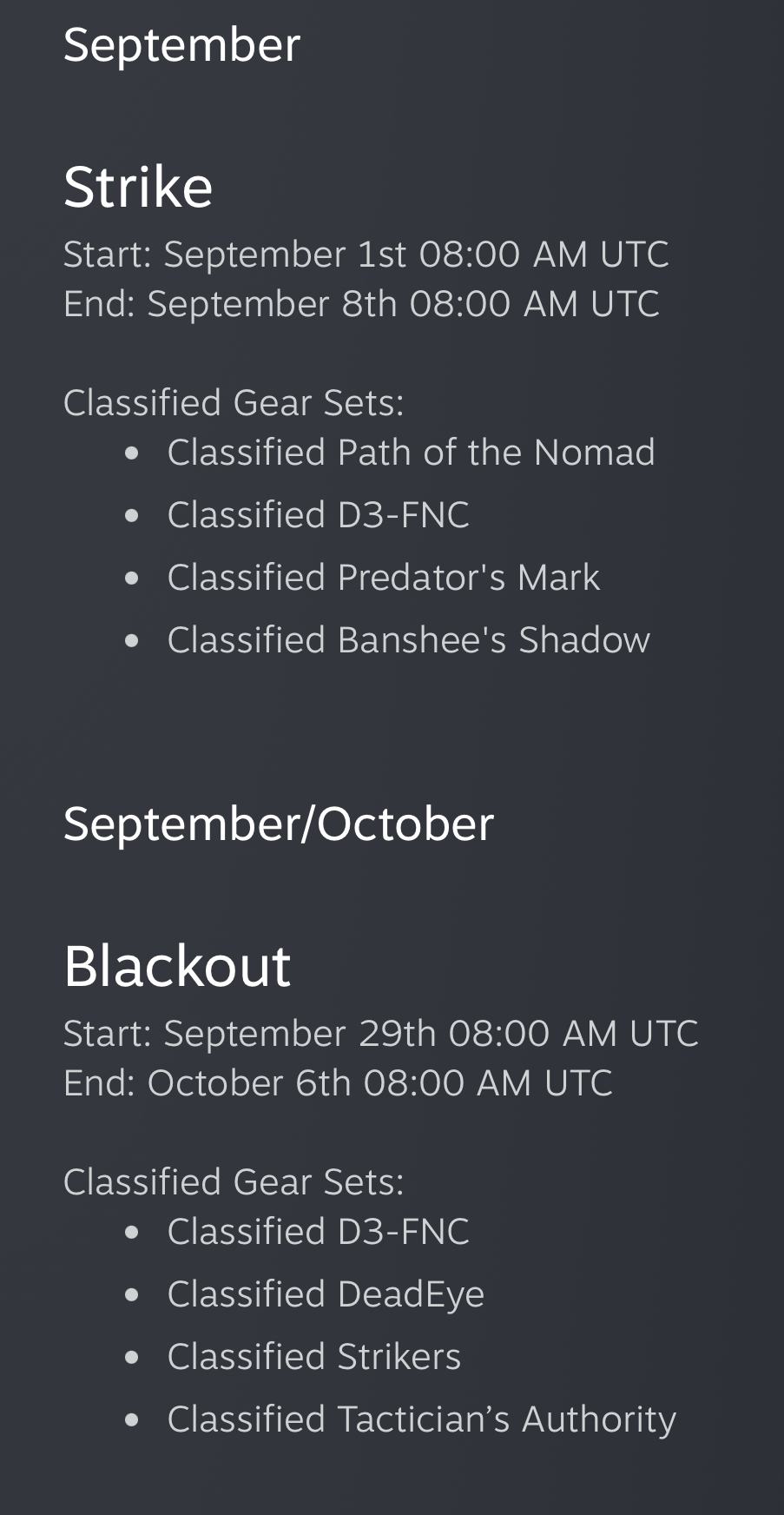Click the bullet point beside Classified Predator's Mark
Screen dimensions: 784x1515
tap(132, 579)
